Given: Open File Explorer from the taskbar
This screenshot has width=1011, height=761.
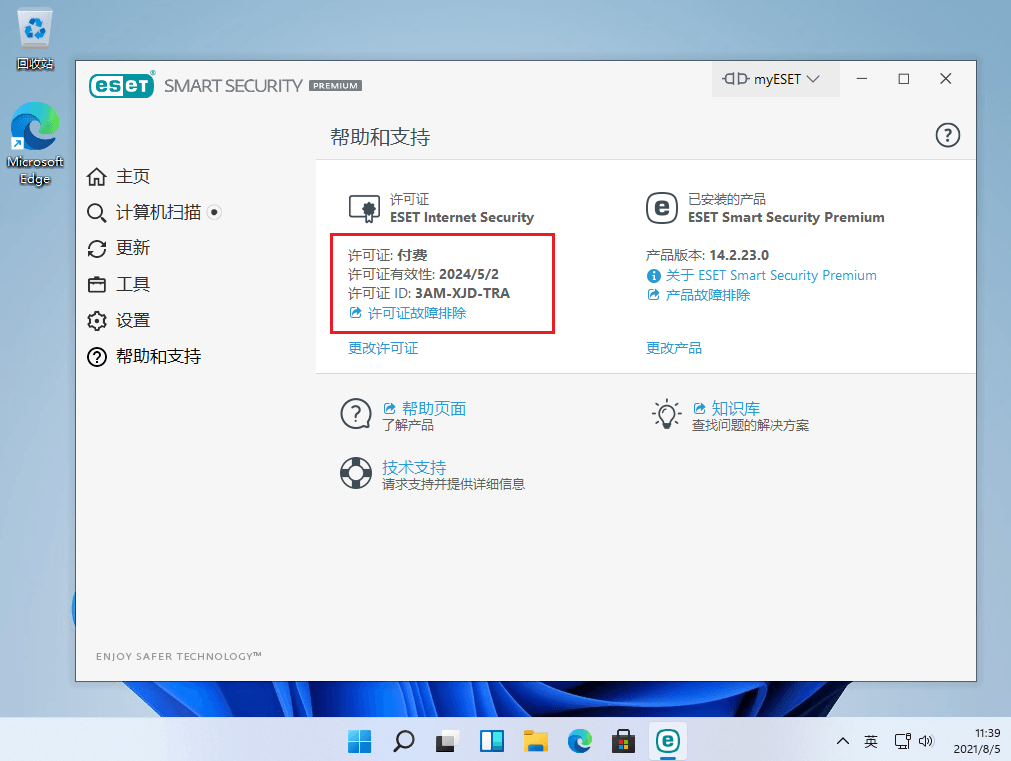Looking at the screenshot, I should point(536,741).
